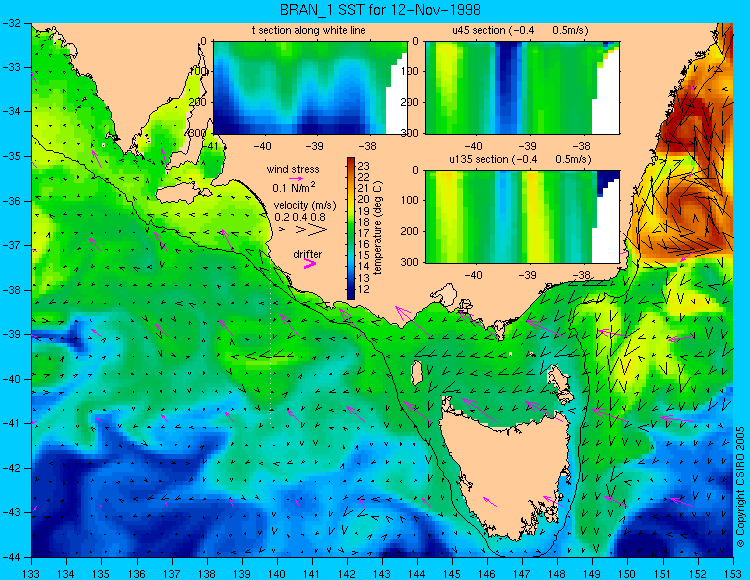The image size is (750, 580).
Task: Click the 136 longitude label on bottom axis
Action: 136,573
